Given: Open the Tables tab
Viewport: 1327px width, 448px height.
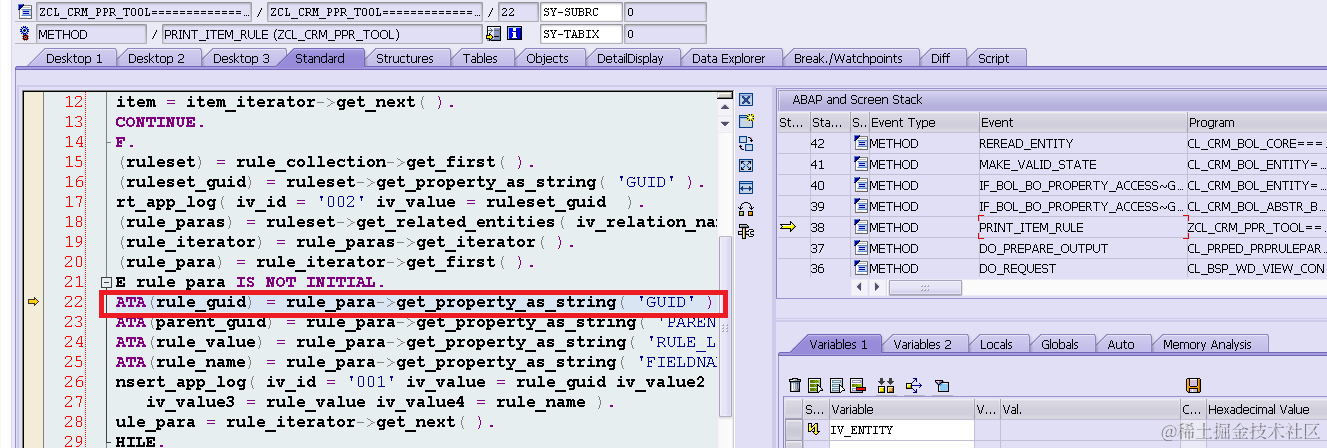Looking at the screenshot, I should coord(480,58).
